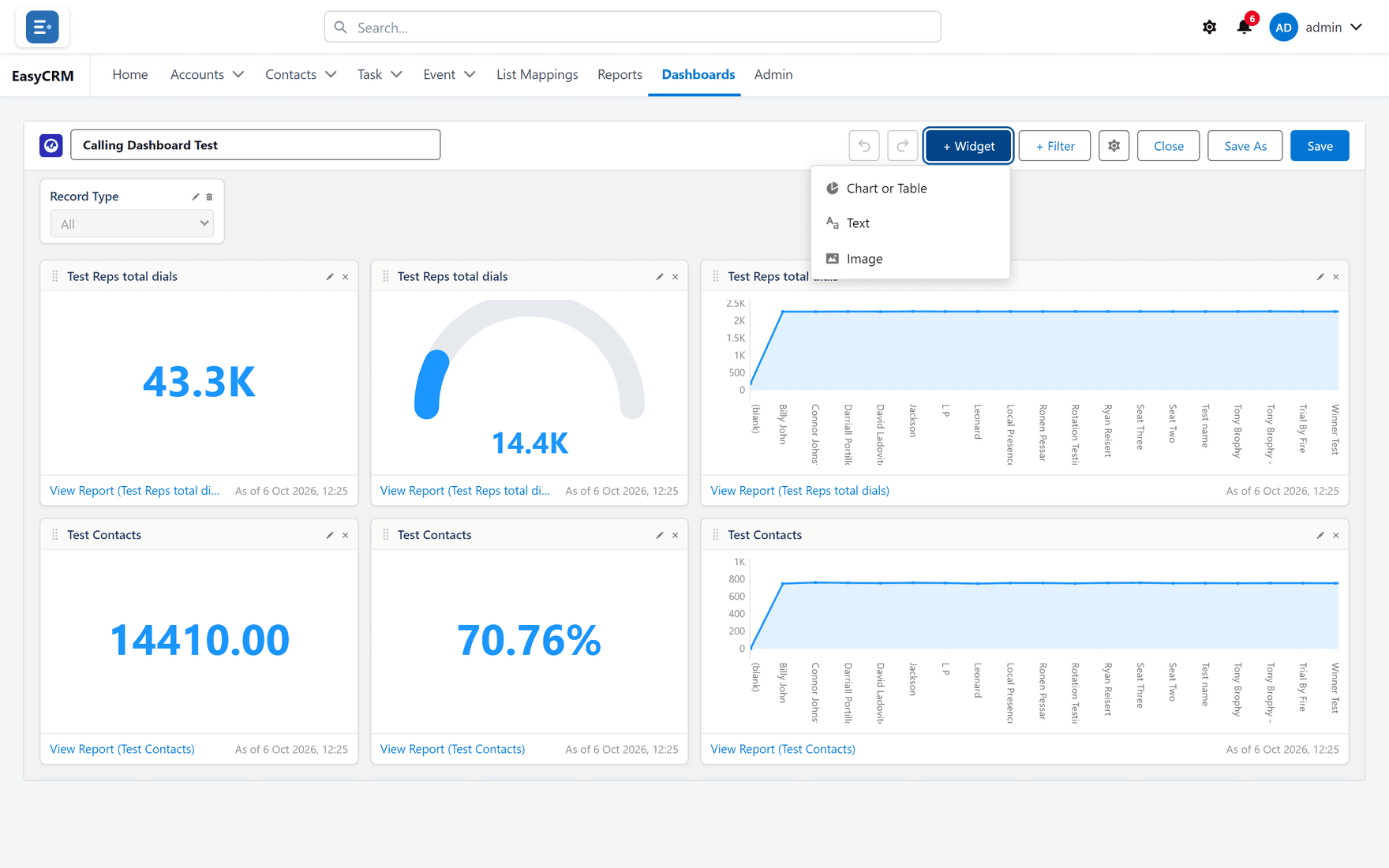This screenshot has width=1389, height=868.
Task: Choose Image from the widget menu
Action: point(911,259)
